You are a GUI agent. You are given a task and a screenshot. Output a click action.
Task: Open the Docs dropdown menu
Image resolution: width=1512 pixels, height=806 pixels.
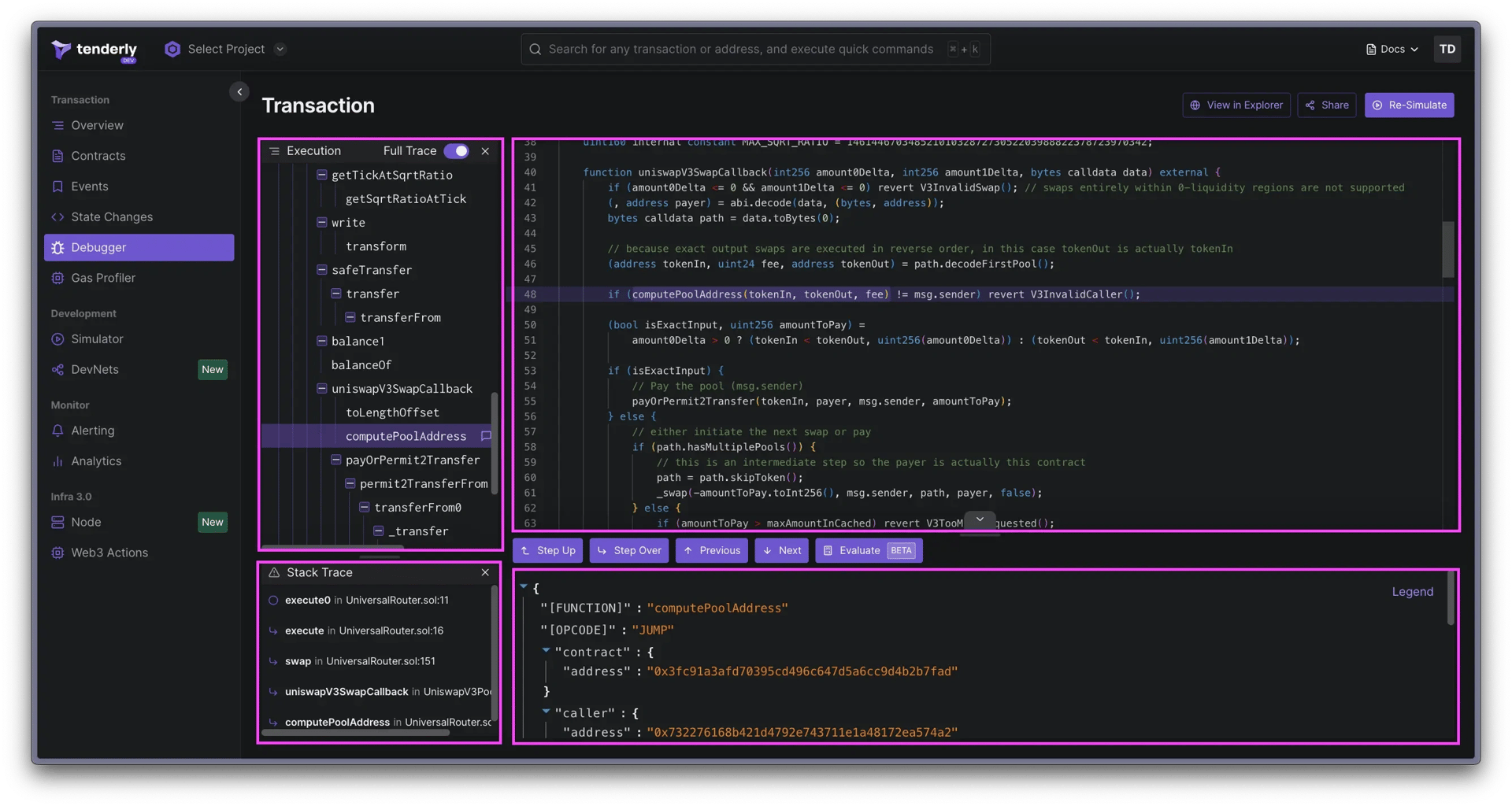pos(1392,49)
